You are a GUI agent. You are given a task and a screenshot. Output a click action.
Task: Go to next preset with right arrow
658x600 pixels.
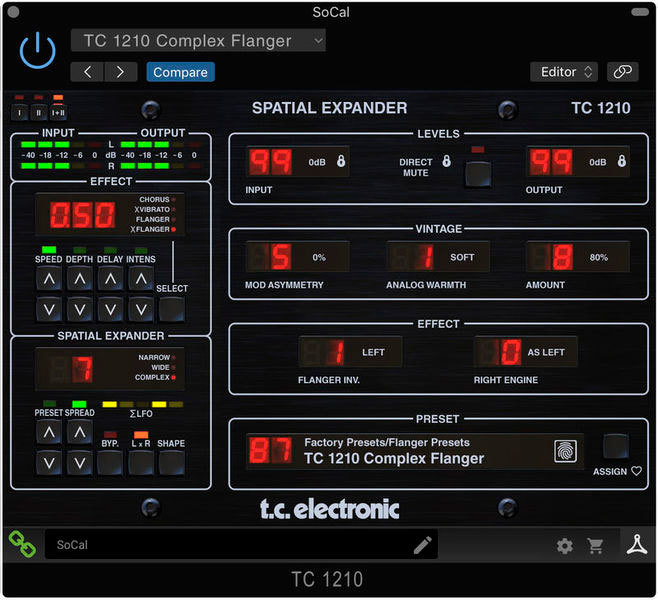(x=121, y=72)
